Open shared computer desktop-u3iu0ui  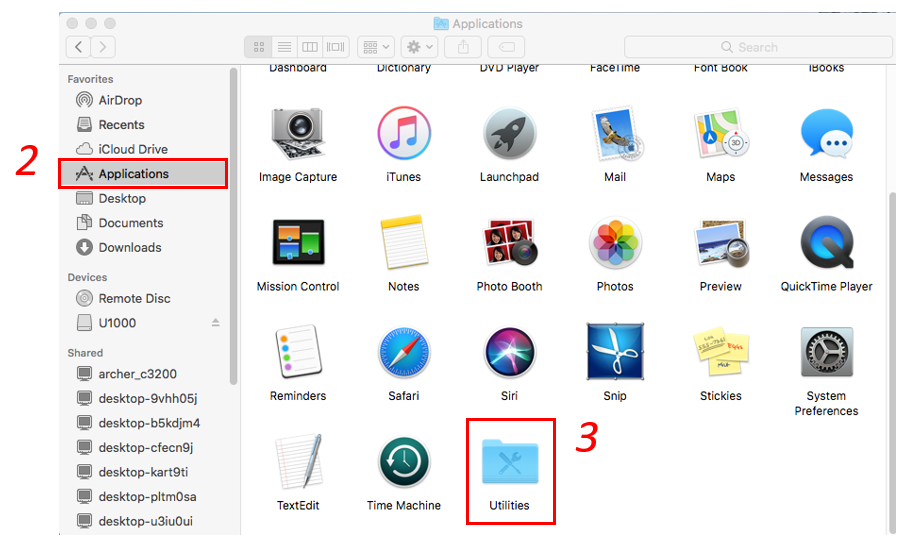click(143, 521)
